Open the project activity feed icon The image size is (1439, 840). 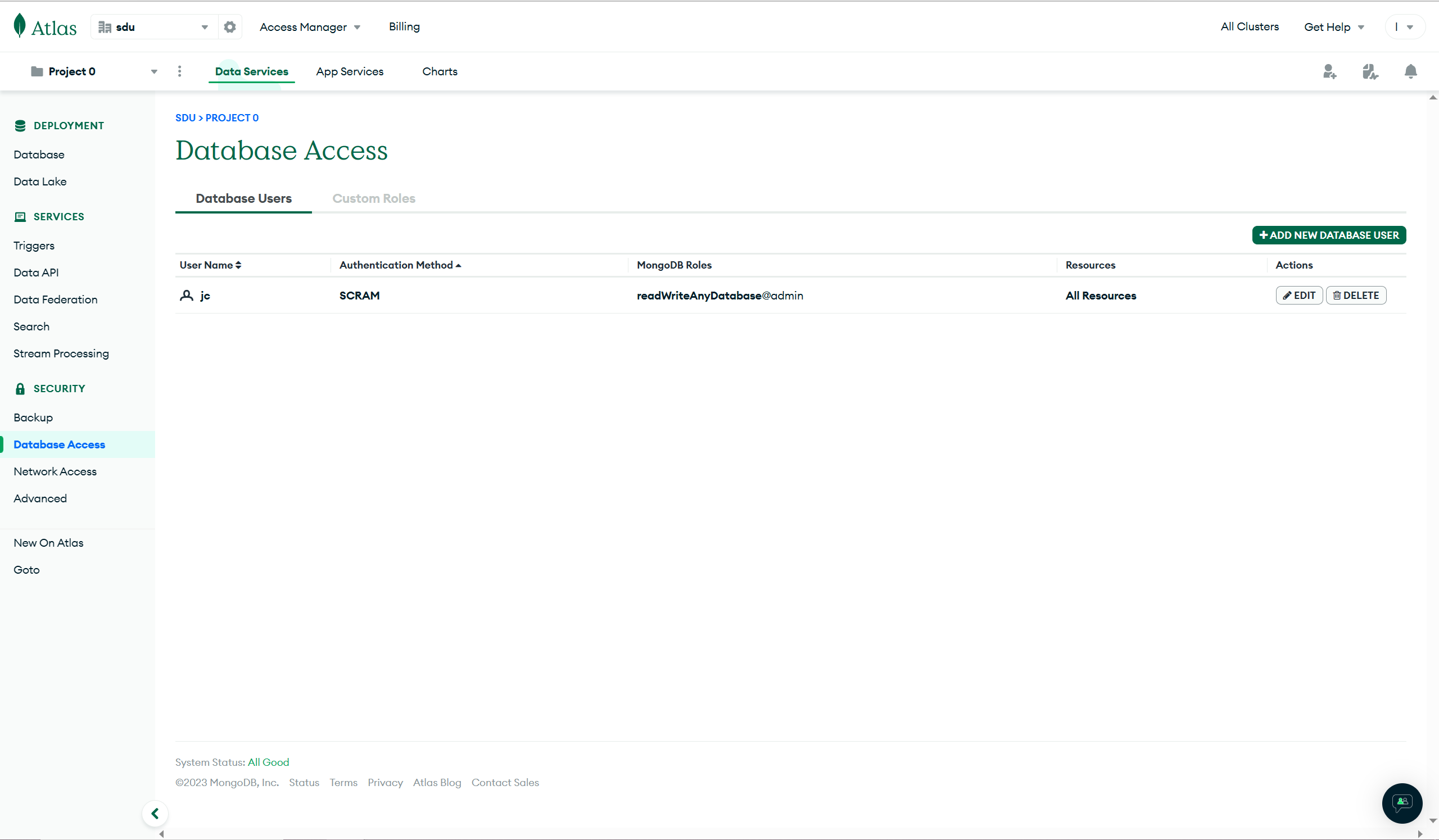1370,71
